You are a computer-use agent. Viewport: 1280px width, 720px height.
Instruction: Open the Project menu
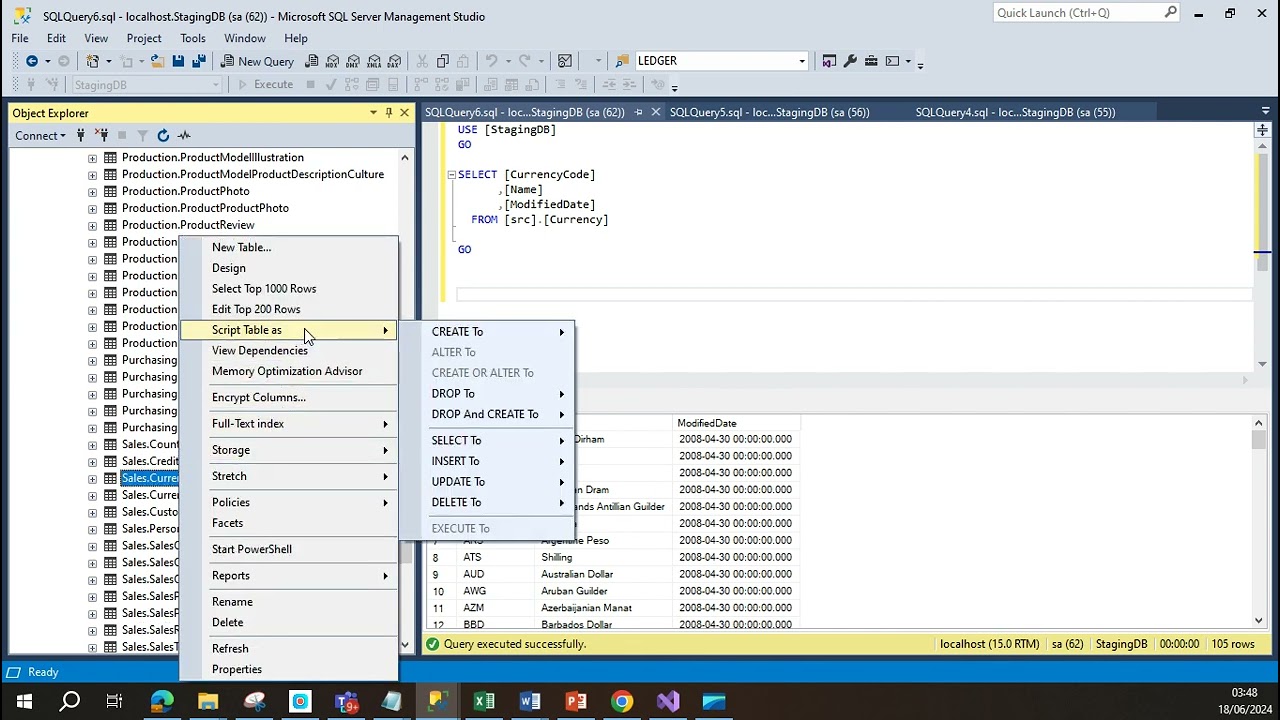(x=144, y=38)
